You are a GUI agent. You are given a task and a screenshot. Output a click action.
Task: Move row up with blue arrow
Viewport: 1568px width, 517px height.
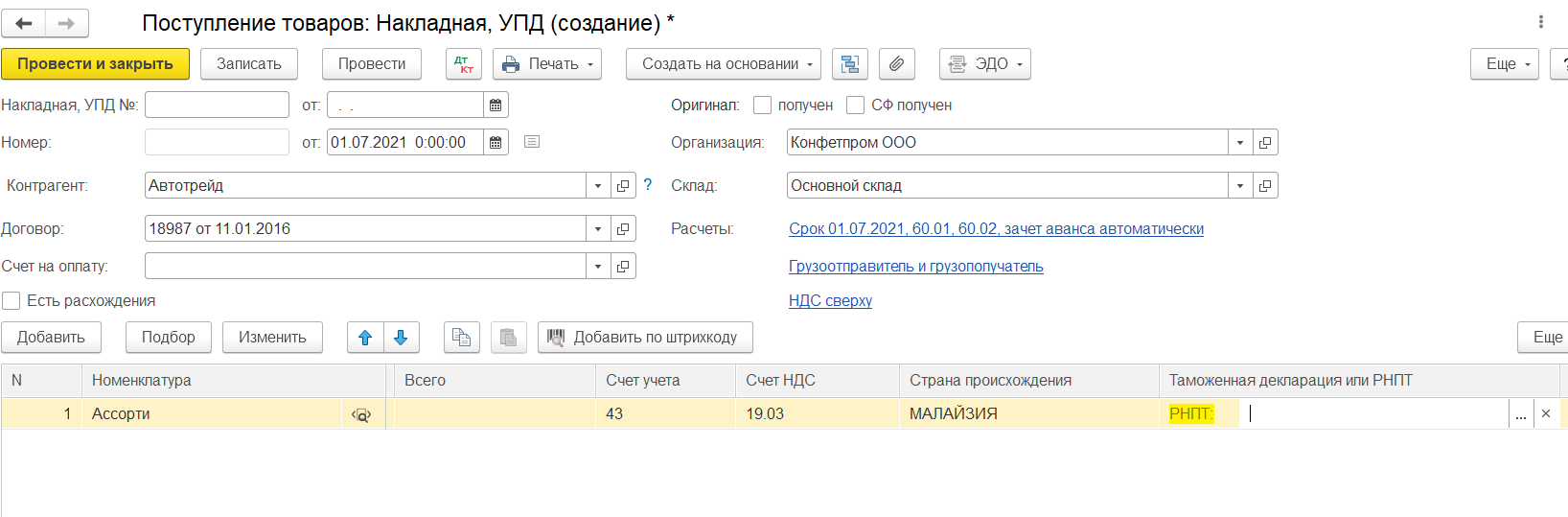click(x=365, y=338)
